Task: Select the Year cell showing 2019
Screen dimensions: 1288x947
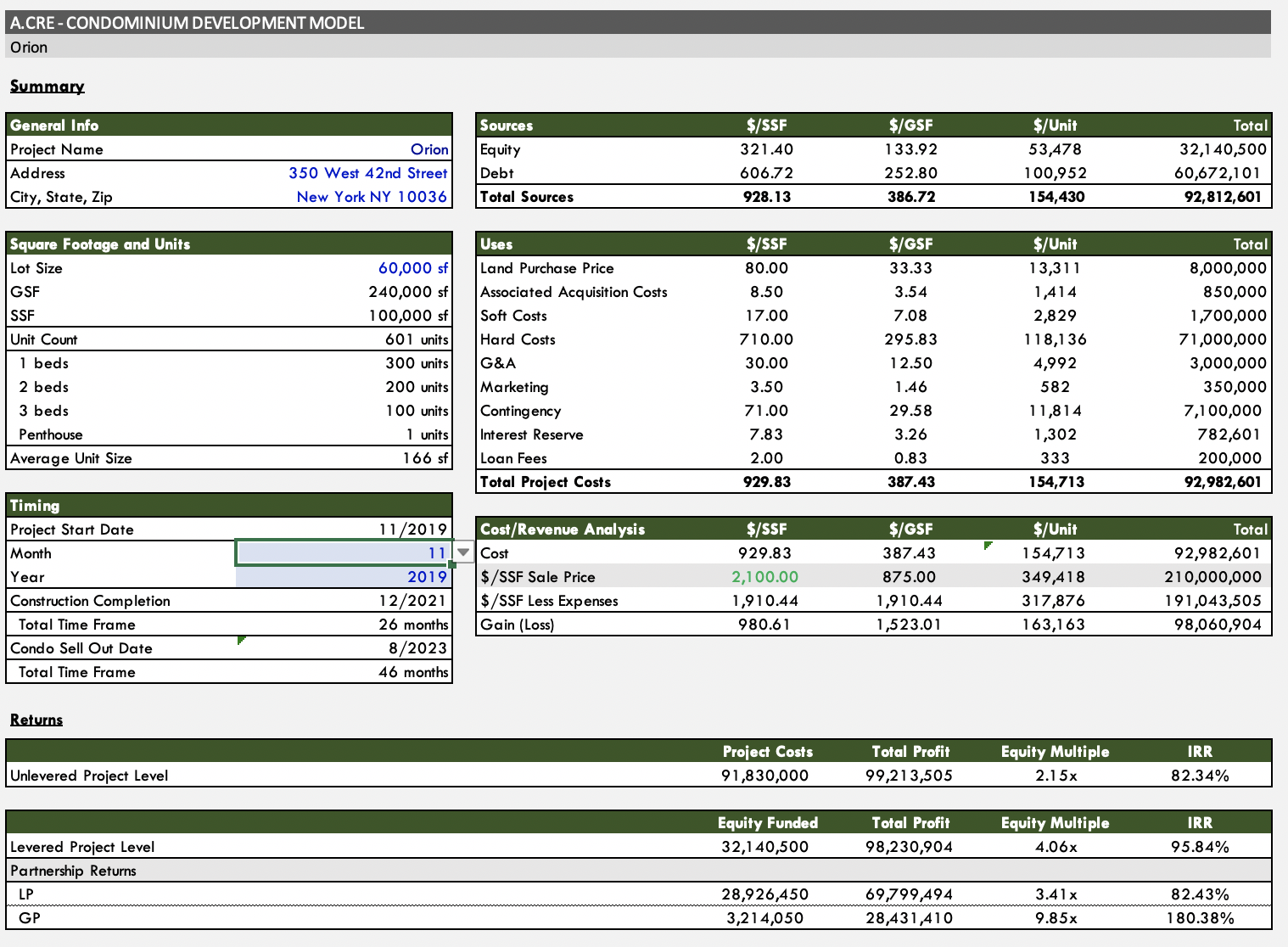Action: [x=344, y=577]
